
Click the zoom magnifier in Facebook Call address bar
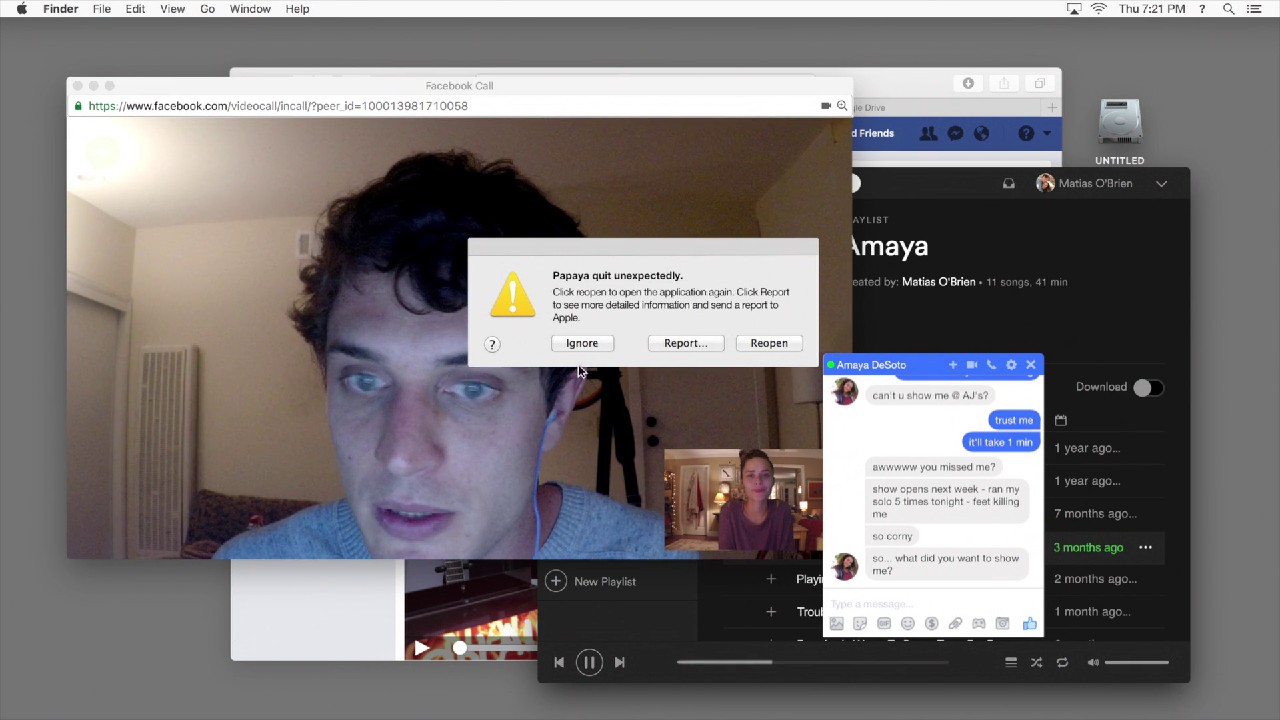click(x=842, y=106)
